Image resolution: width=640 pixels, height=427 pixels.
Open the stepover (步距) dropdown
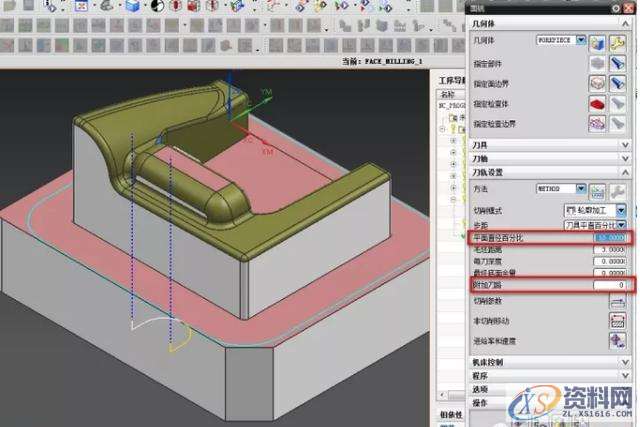(621, 225)
